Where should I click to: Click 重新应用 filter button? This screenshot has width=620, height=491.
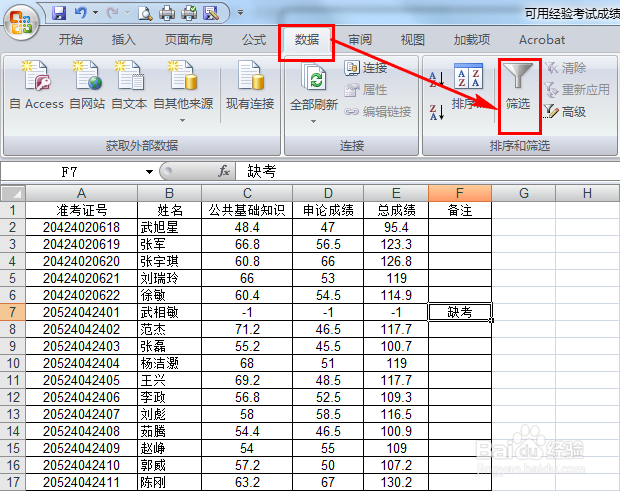point(577,90)
